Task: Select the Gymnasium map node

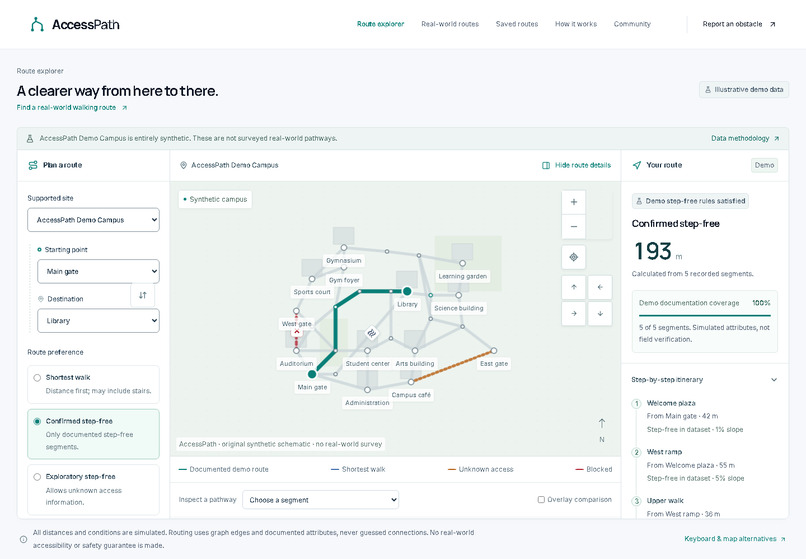Action: tap(343, 248)
